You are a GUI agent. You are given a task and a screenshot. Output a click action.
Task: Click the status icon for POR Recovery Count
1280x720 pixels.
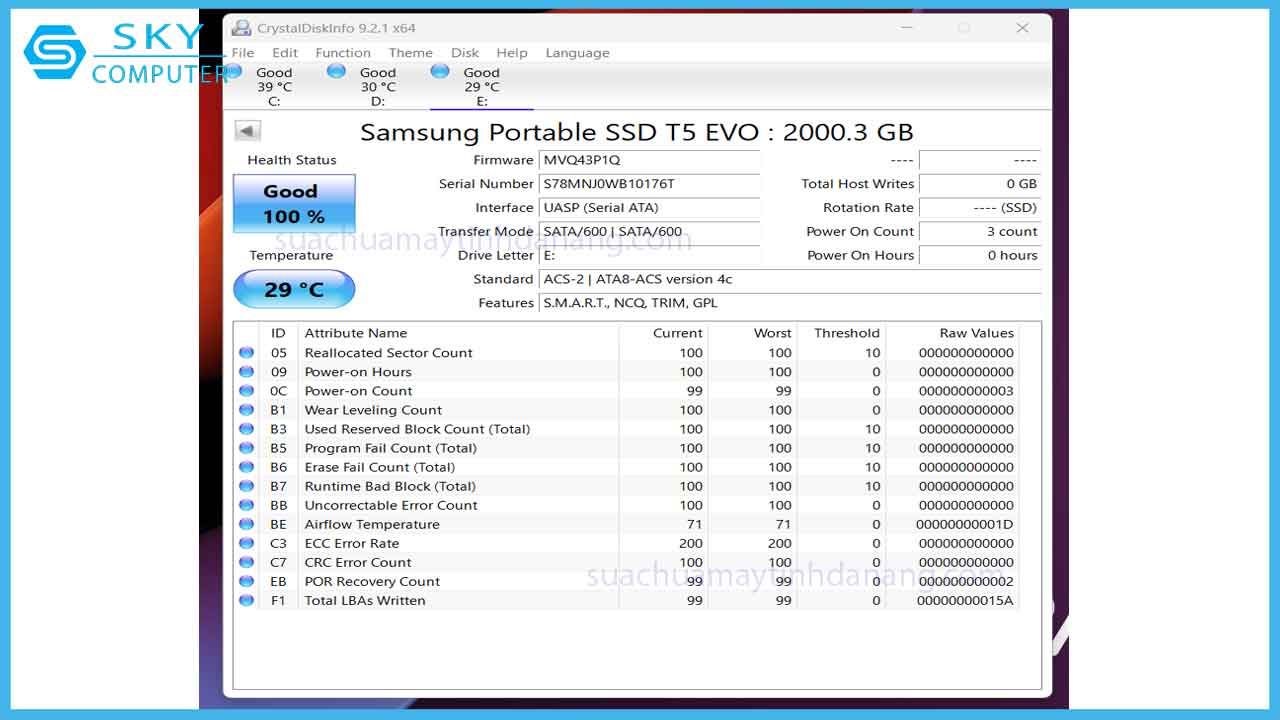[x=246, y=581]
